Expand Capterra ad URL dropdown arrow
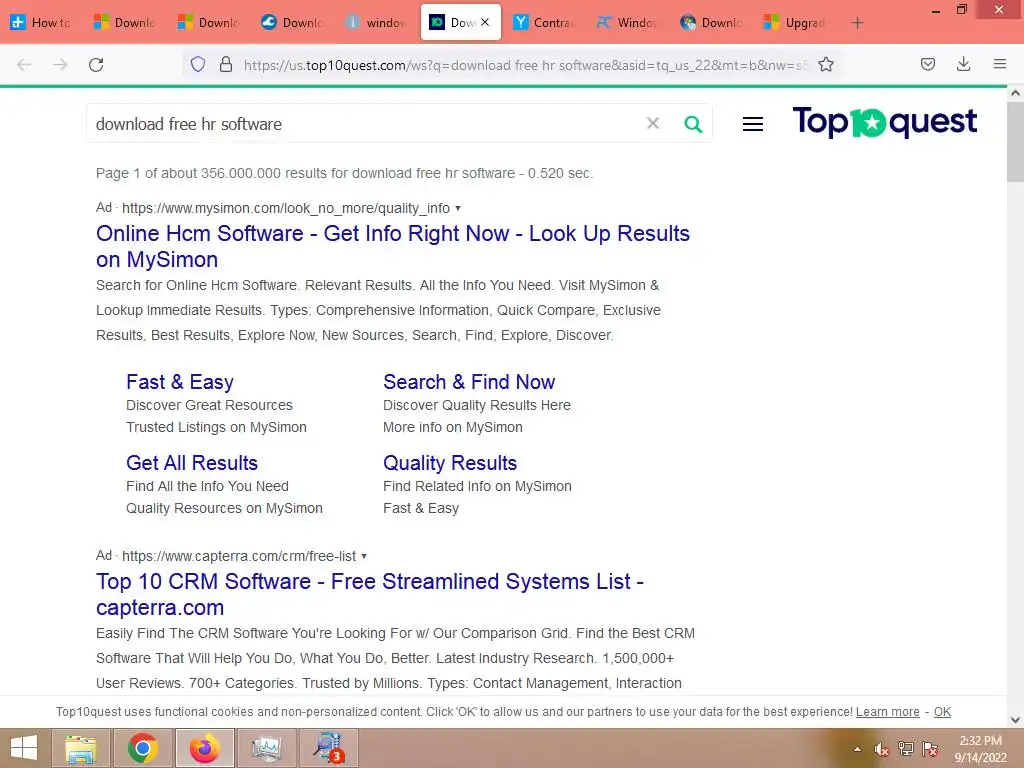Viewport: 1024px width, 768px height. pos(364,556)
